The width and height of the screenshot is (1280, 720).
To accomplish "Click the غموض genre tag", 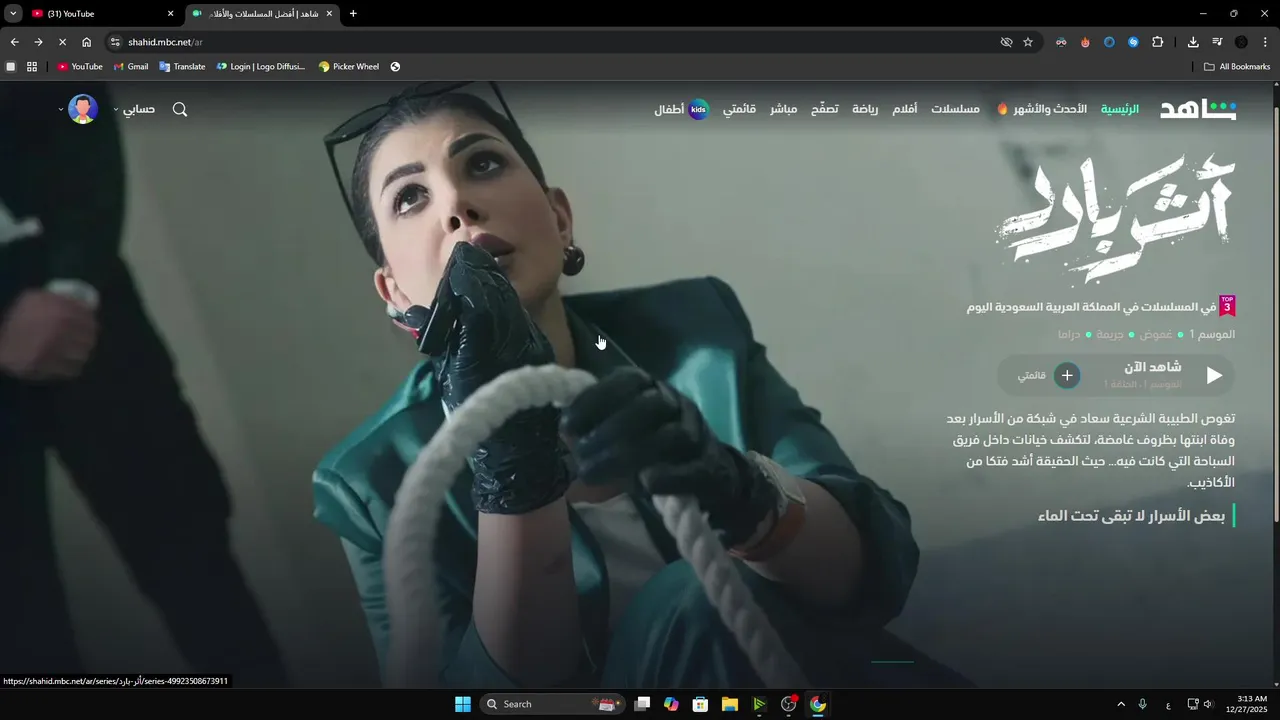I will pos(1156,334).
